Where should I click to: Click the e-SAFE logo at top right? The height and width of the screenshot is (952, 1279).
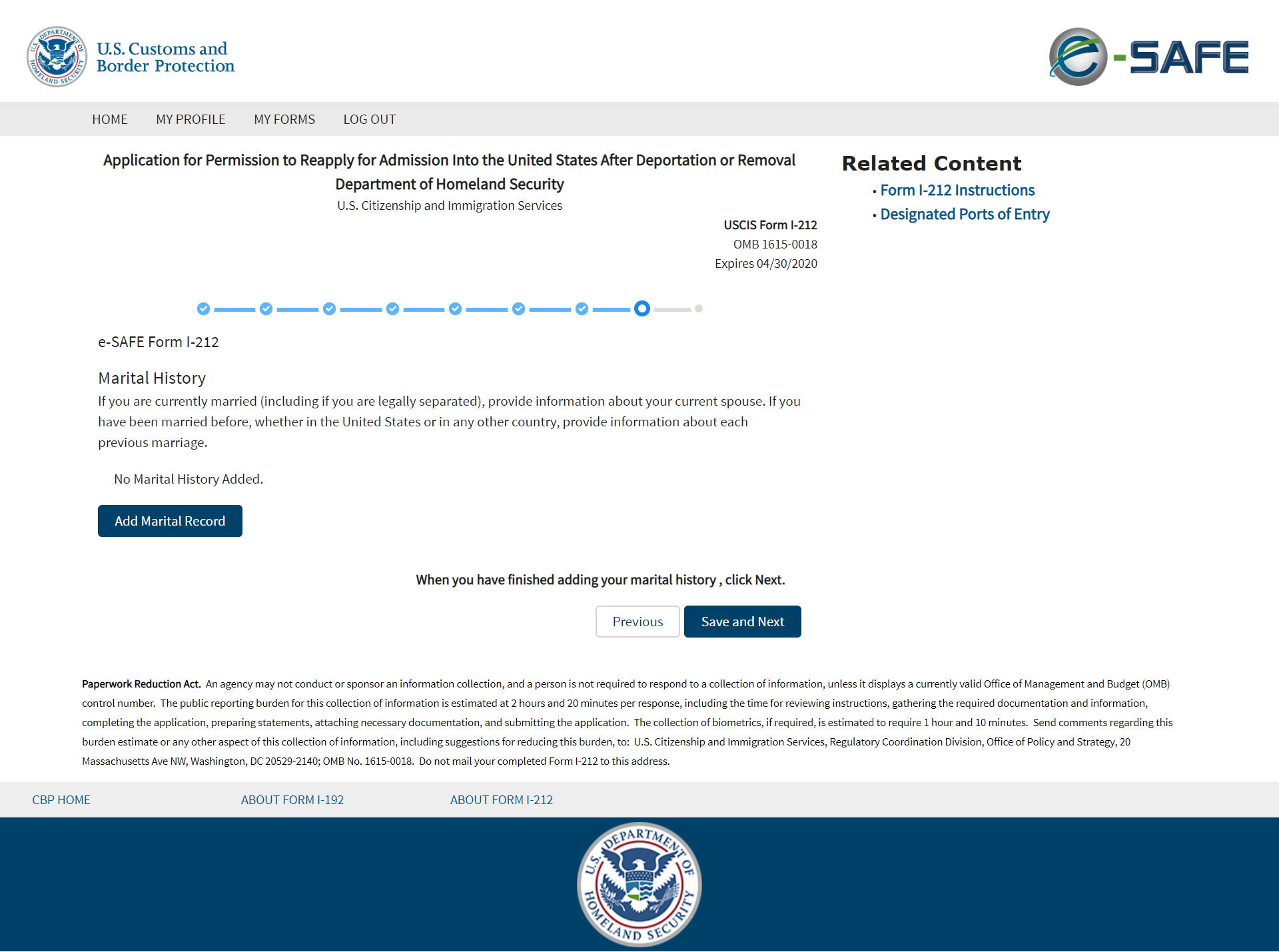1148,57
